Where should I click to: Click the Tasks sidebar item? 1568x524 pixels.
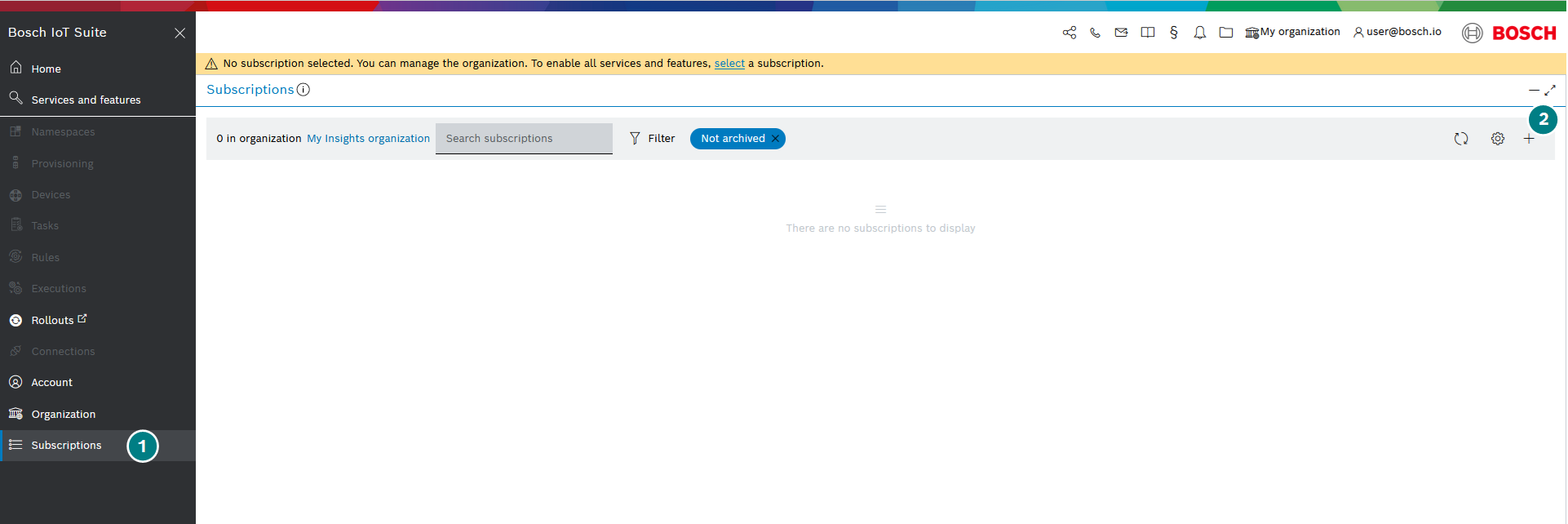tap(98, 225)
